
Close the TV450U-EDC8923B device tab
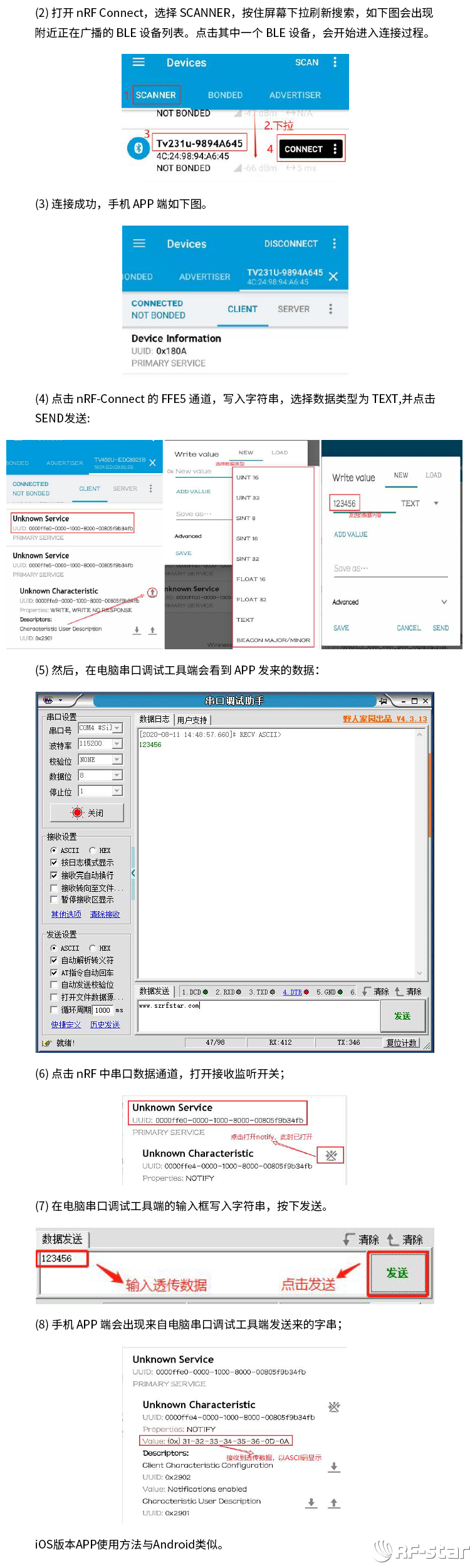pyautogui.click(x=152, y=463)
